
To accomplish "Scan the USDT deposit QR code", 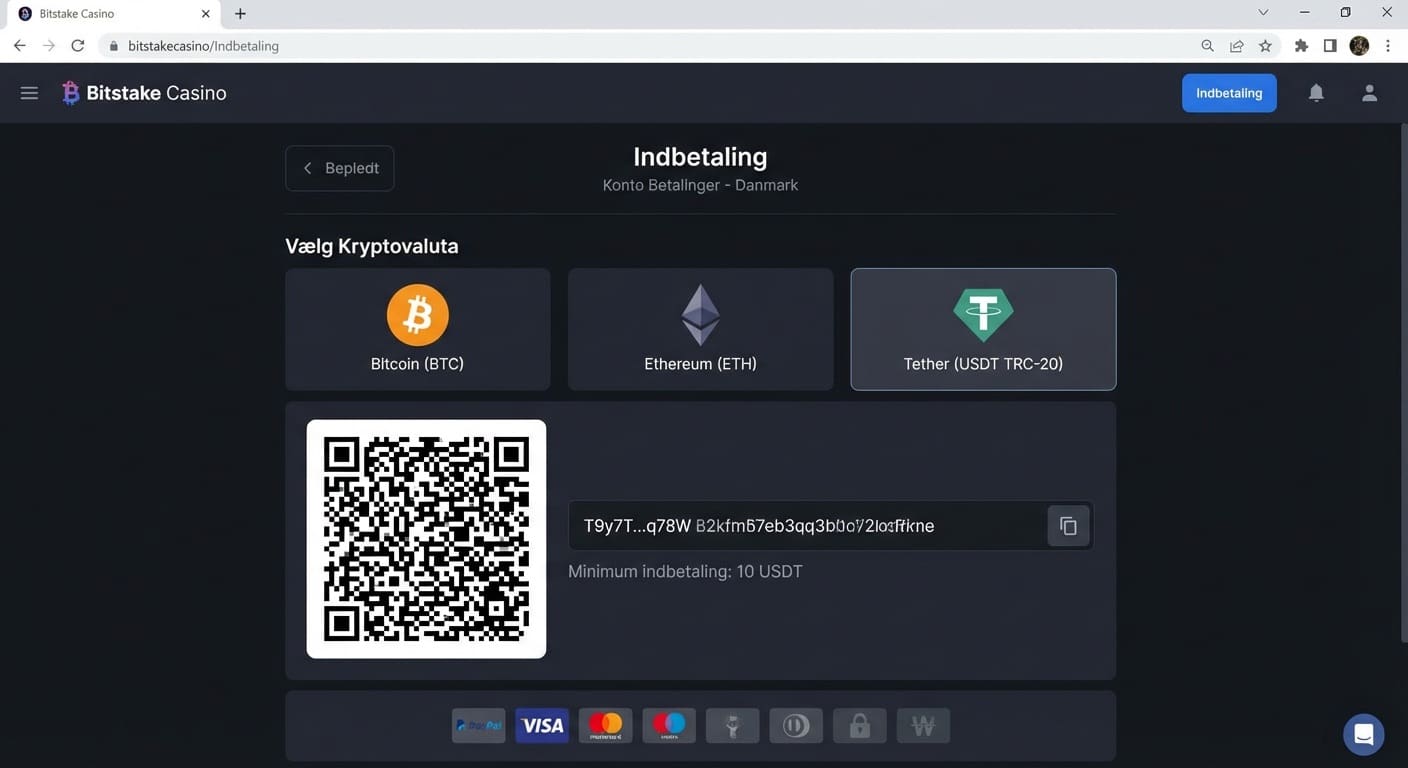I will pyautogui.click(x=426, y=538).
